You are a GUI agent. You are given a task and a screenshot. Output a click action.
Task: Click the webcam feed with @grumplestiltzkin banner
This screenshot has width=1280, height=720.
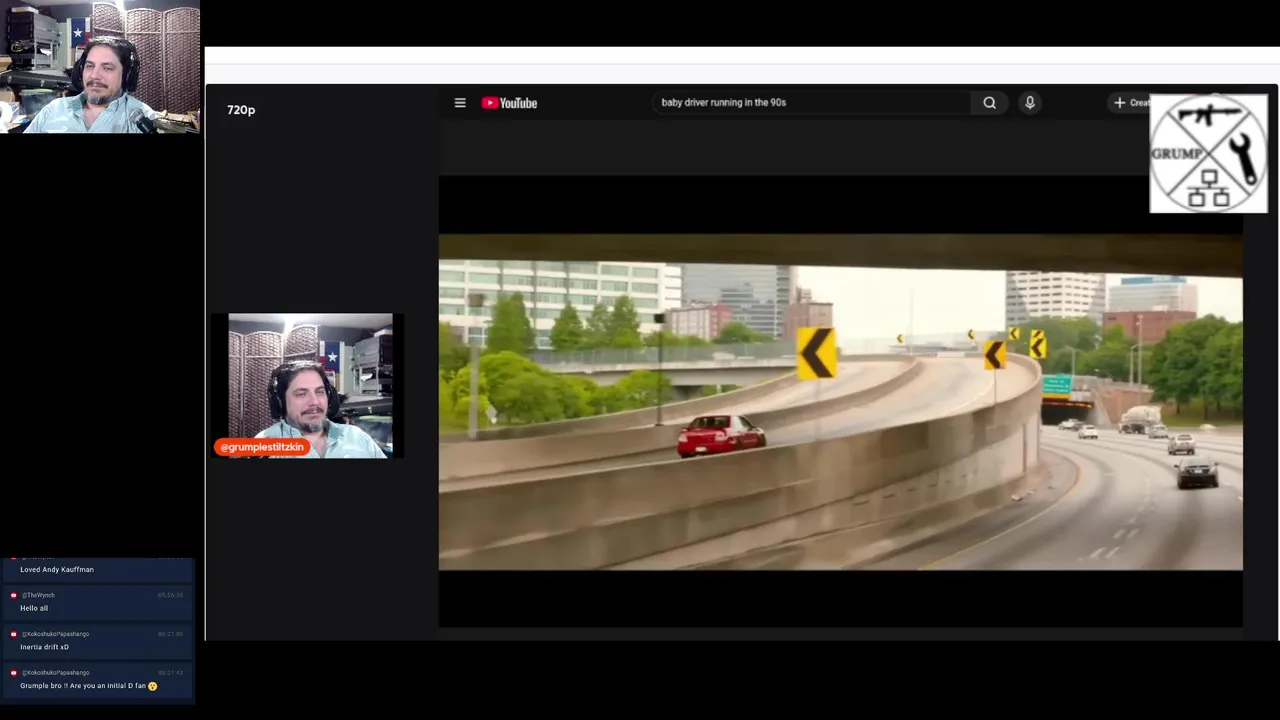click(310, 386)
